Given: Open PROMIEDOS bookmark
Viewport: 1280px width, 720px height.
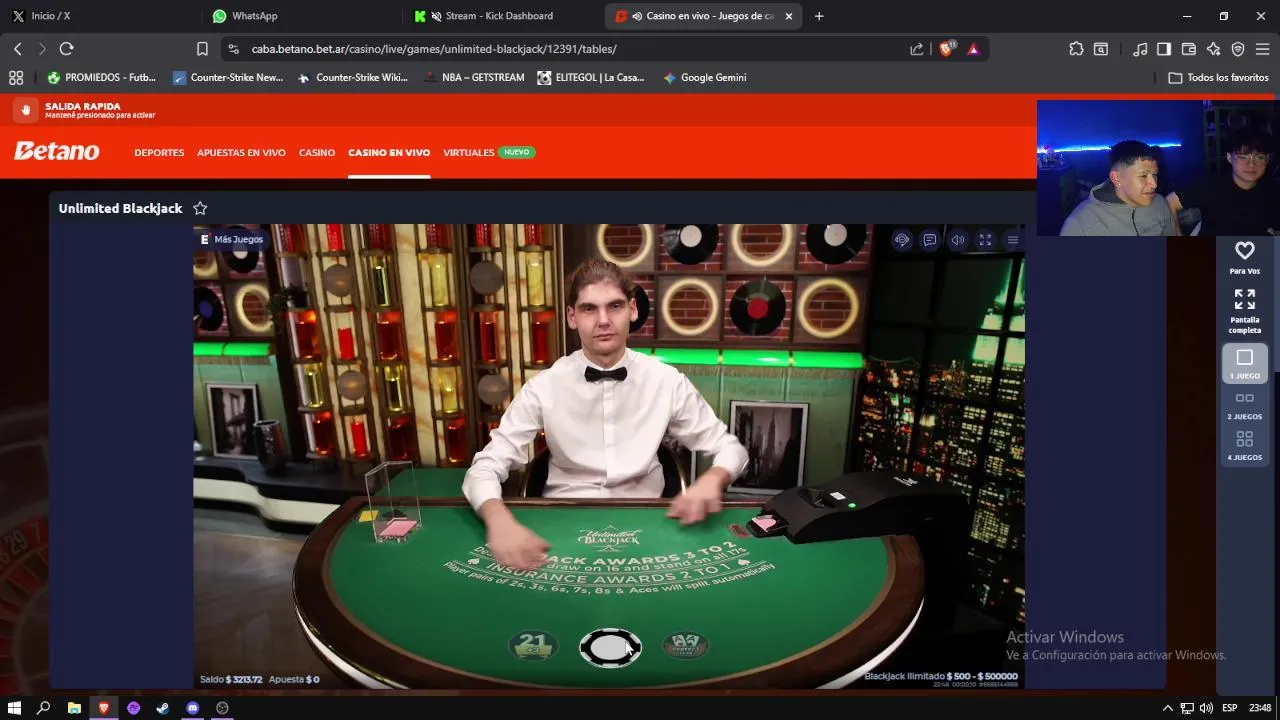Looking at the screenshot, I should [102, 77].
